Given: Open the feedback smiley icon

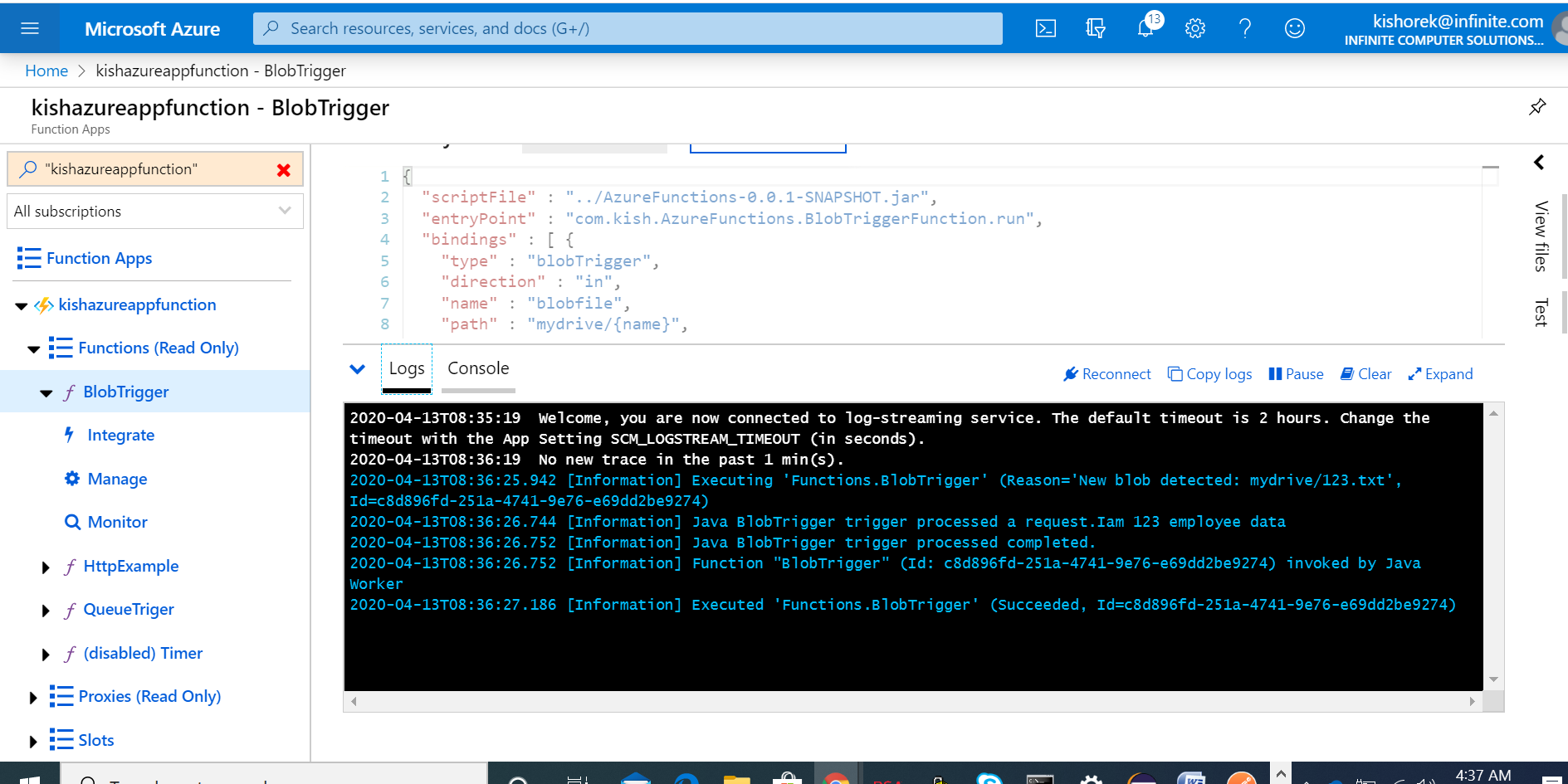Looking at the screenshot, I should (x=1295, y=29).
